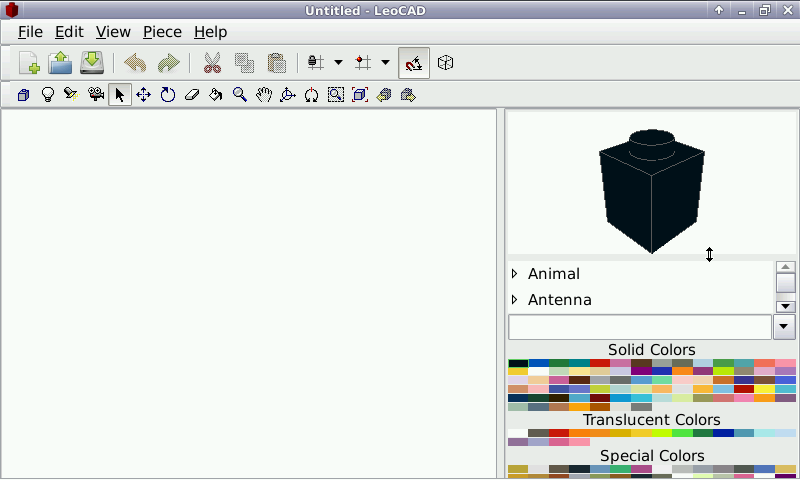The image size is (800, 480).
Task: Open a file using the folder icon
Action: pyautogui.click(x=60, y=63)
